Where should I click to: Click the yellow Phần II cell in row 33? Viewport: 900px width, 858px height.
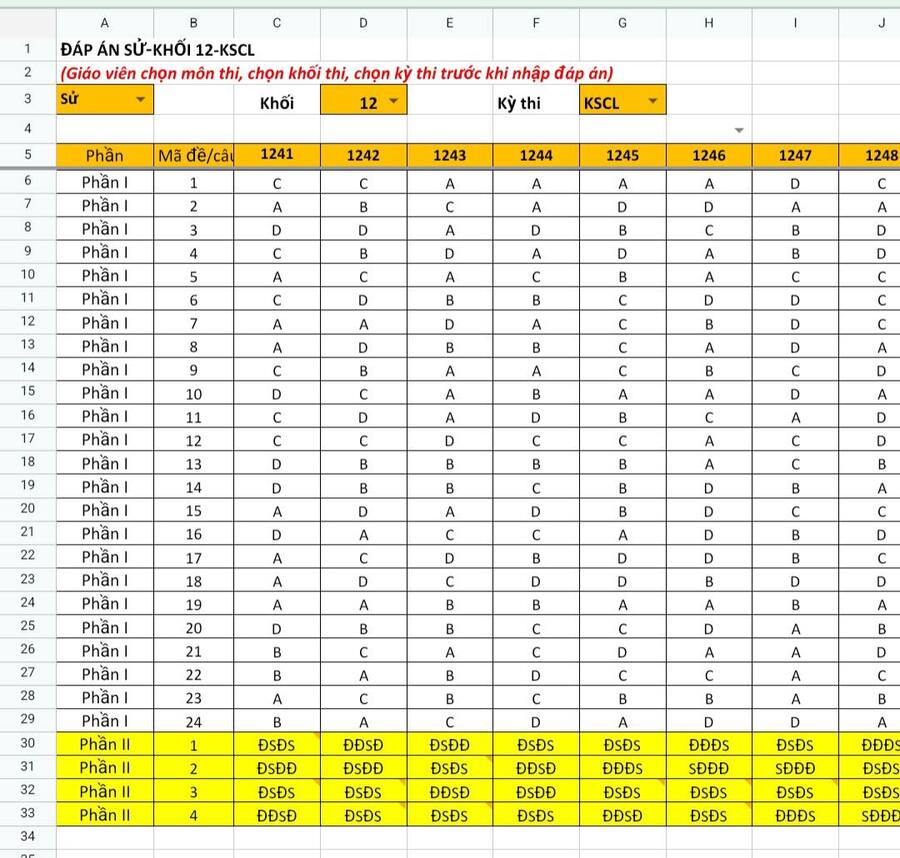coord(105,815)
